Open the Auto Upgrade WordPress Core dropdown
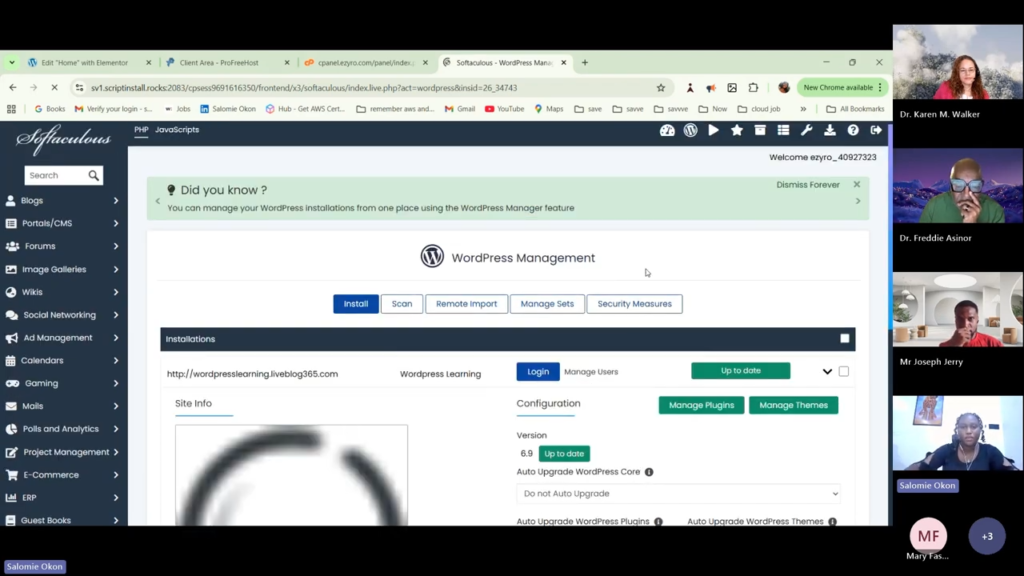 point(678,494)
